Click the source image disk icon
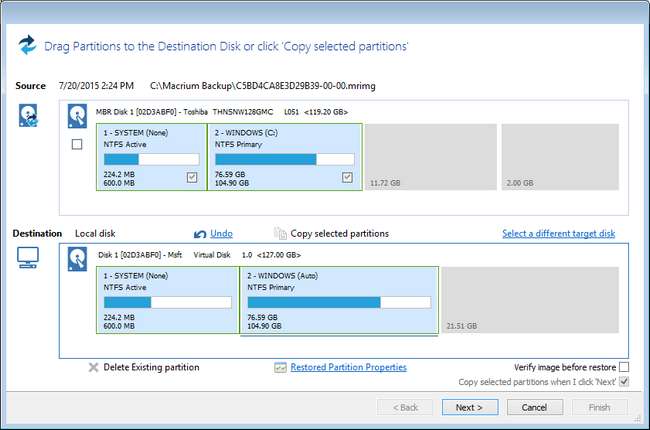The width and height of the screenshot is (650, 430). point(29,116)
